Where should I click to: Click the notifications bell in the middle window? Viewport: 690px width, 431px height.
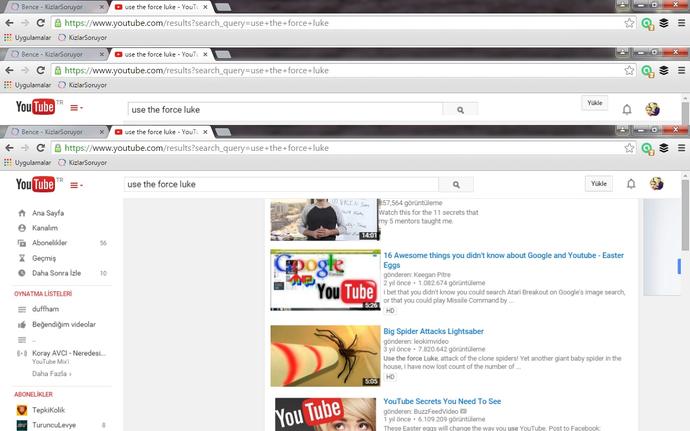click(627, 109)
